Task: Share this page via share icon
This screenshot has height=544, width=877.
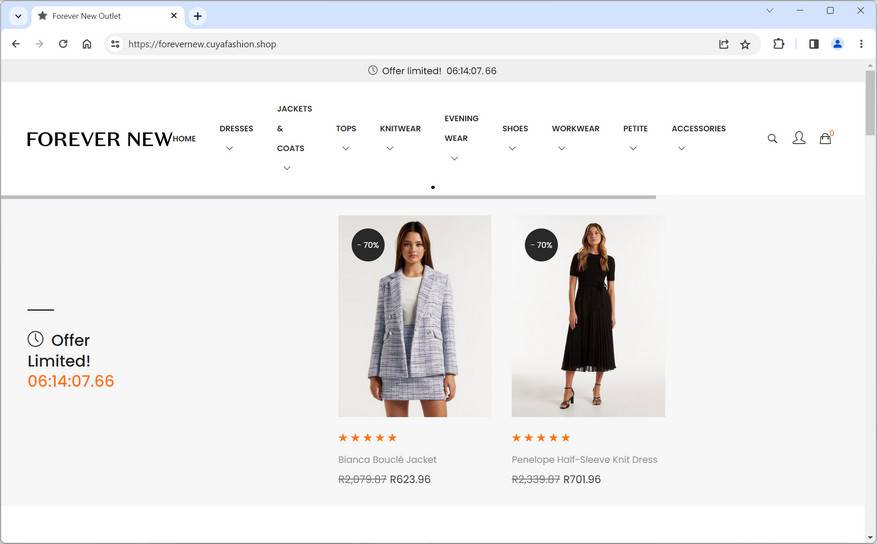Action: 723,44
